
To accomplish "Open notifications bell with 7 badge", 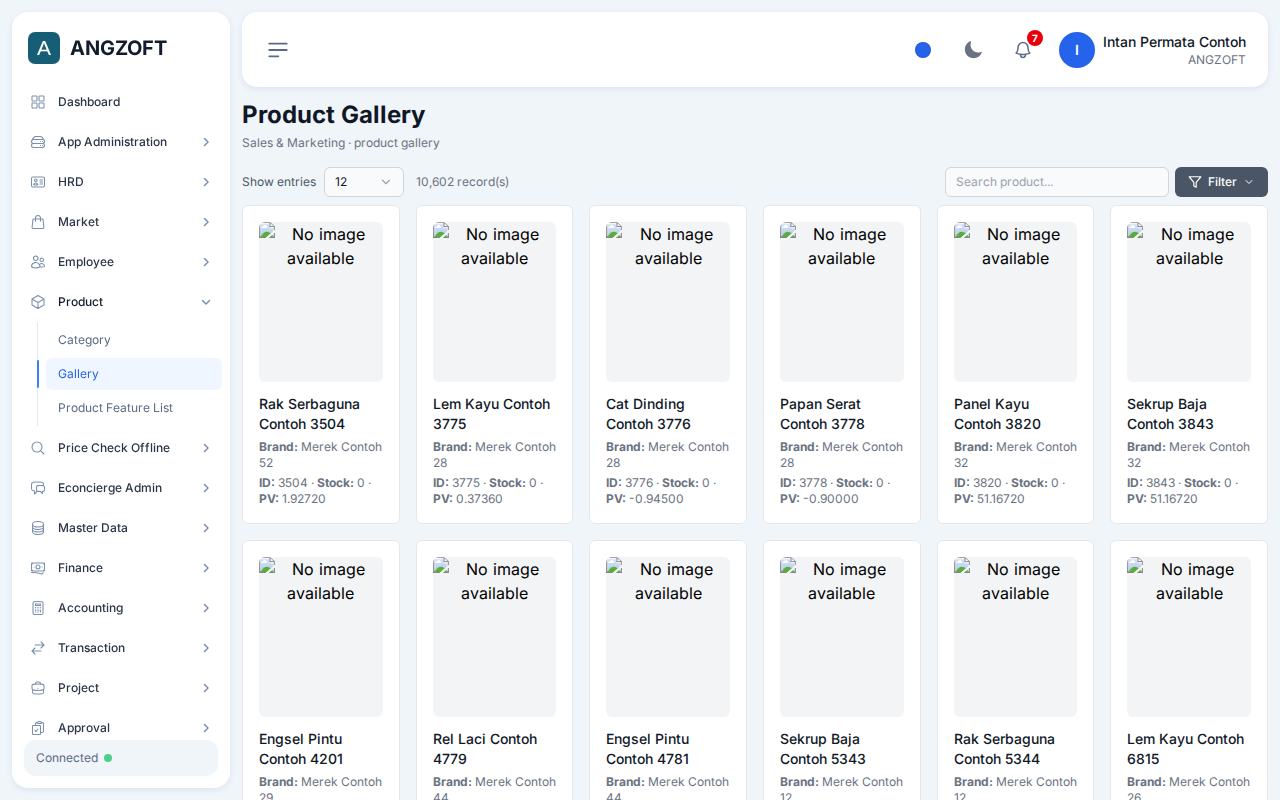I will click(1023, 50).
